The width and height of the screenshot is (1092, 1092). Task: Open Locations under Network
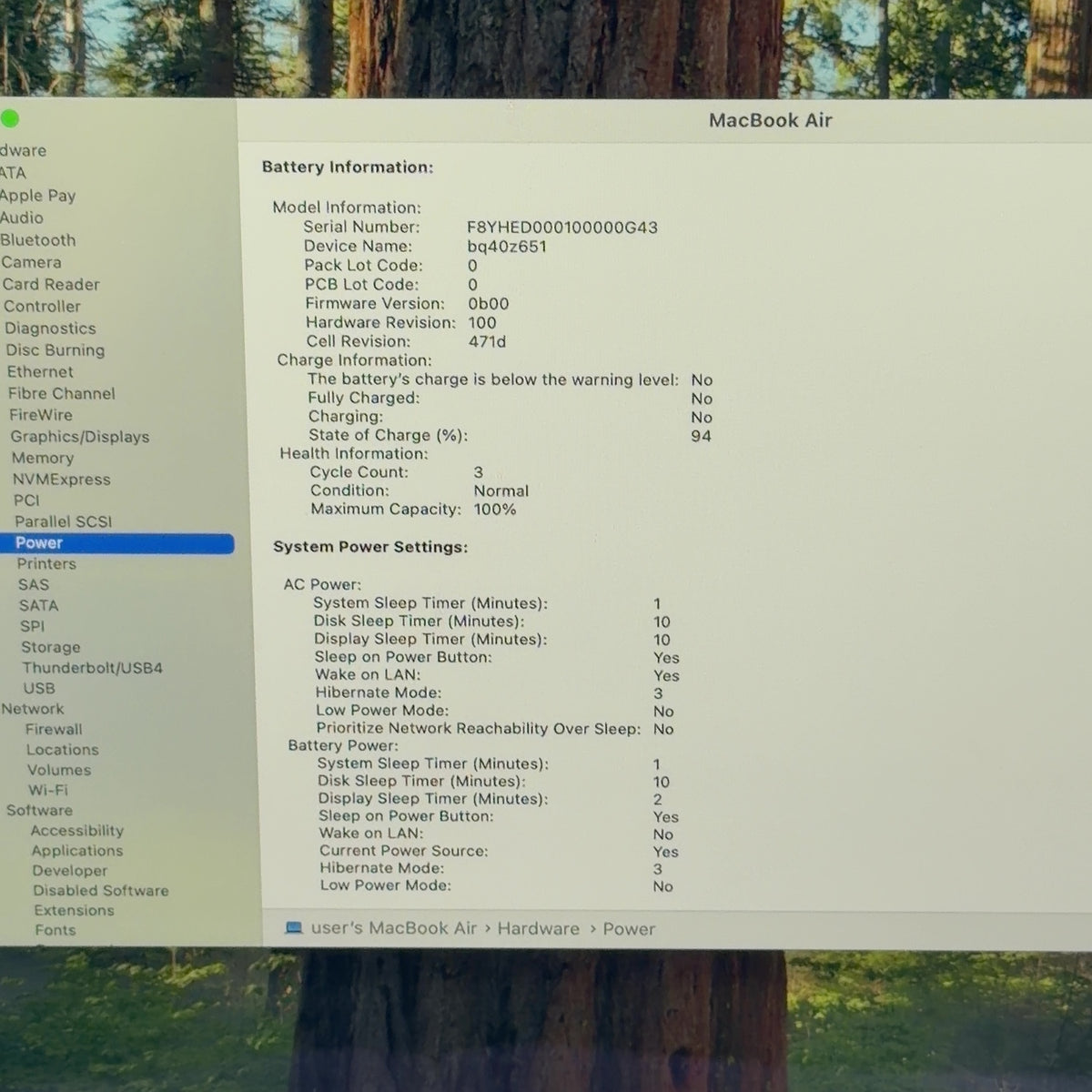click(63, 750)
